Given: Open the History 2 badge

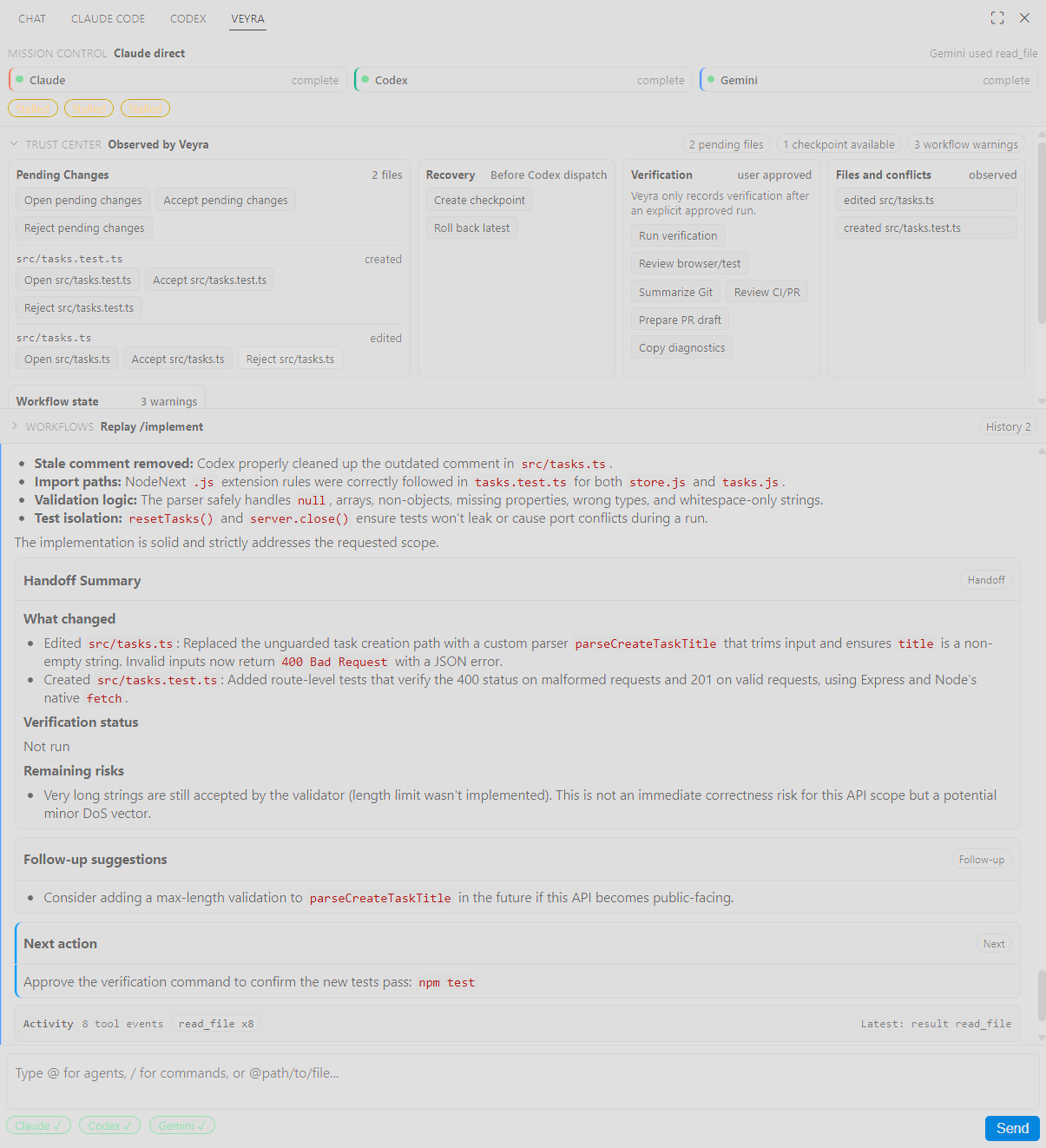Looking at the screenshot, I should point(1008,426).
